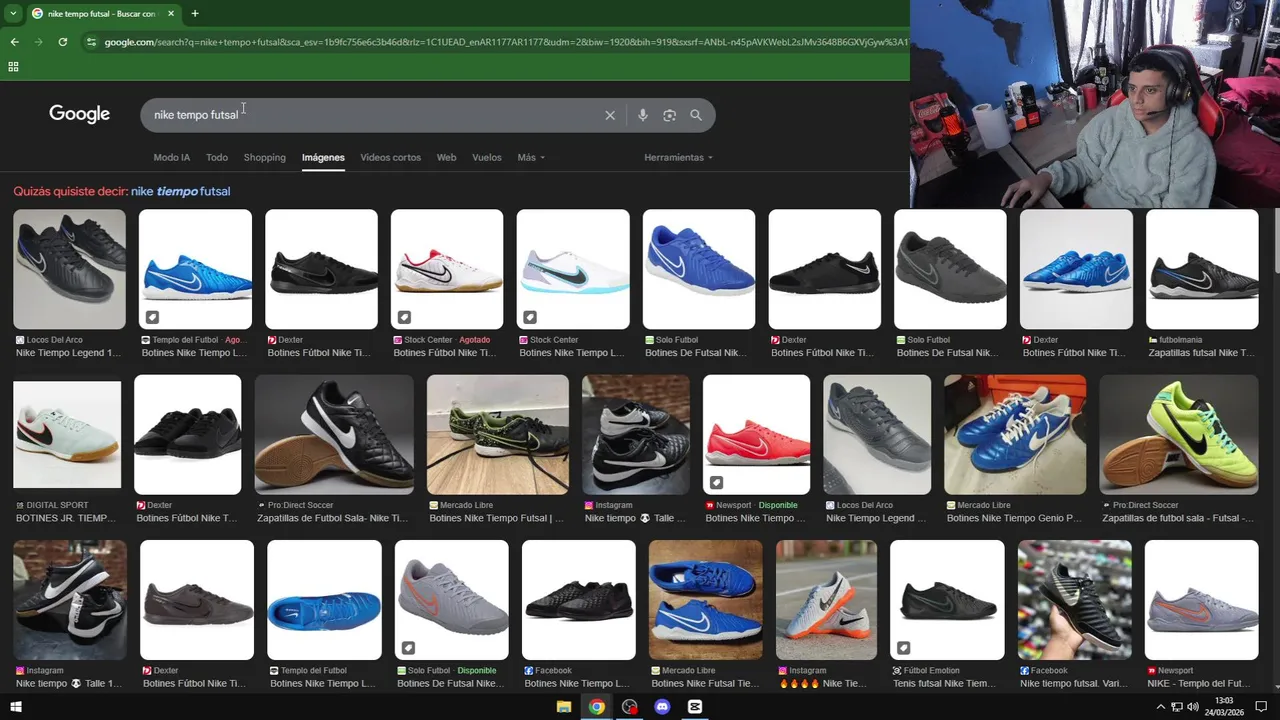The height and width of the screenshot is (720, 1280).
Task: Click product tag icon on Fútbol Emotion image
Action: [x=903, y=648]
